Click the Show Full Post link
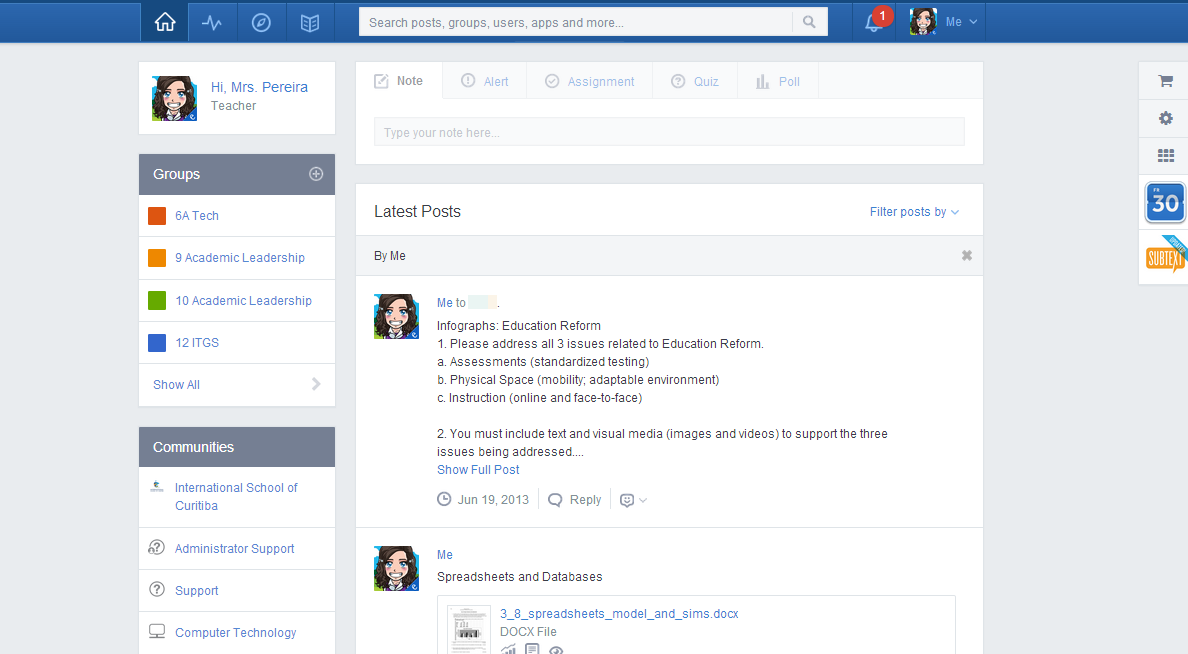 point(478,470)
